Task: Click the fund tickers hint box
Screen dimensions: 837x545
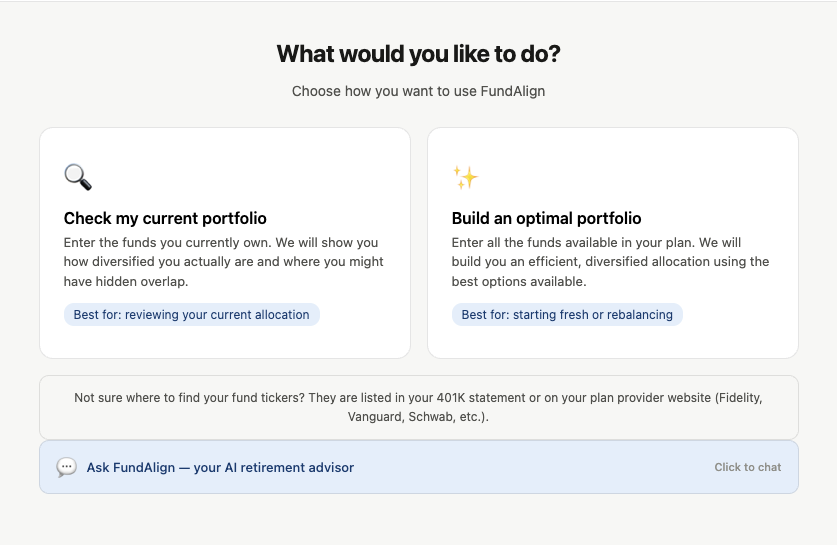Action: [418, 407]
